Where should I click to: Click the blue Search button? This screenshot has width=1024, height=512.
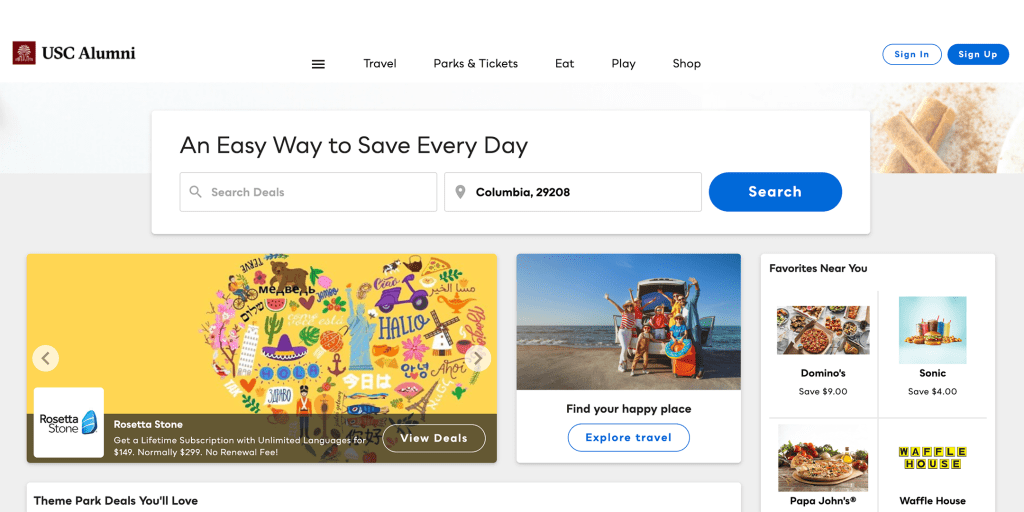point(775,192)
